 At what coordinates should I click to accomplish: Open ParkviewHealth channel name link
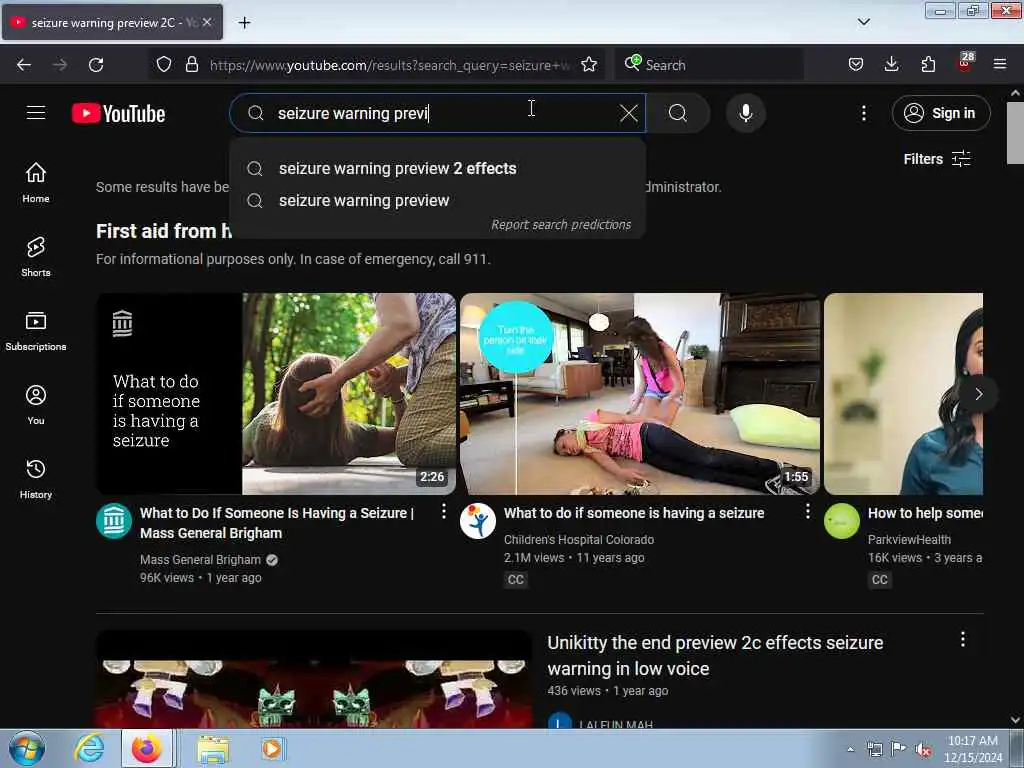tap(909, 540)
